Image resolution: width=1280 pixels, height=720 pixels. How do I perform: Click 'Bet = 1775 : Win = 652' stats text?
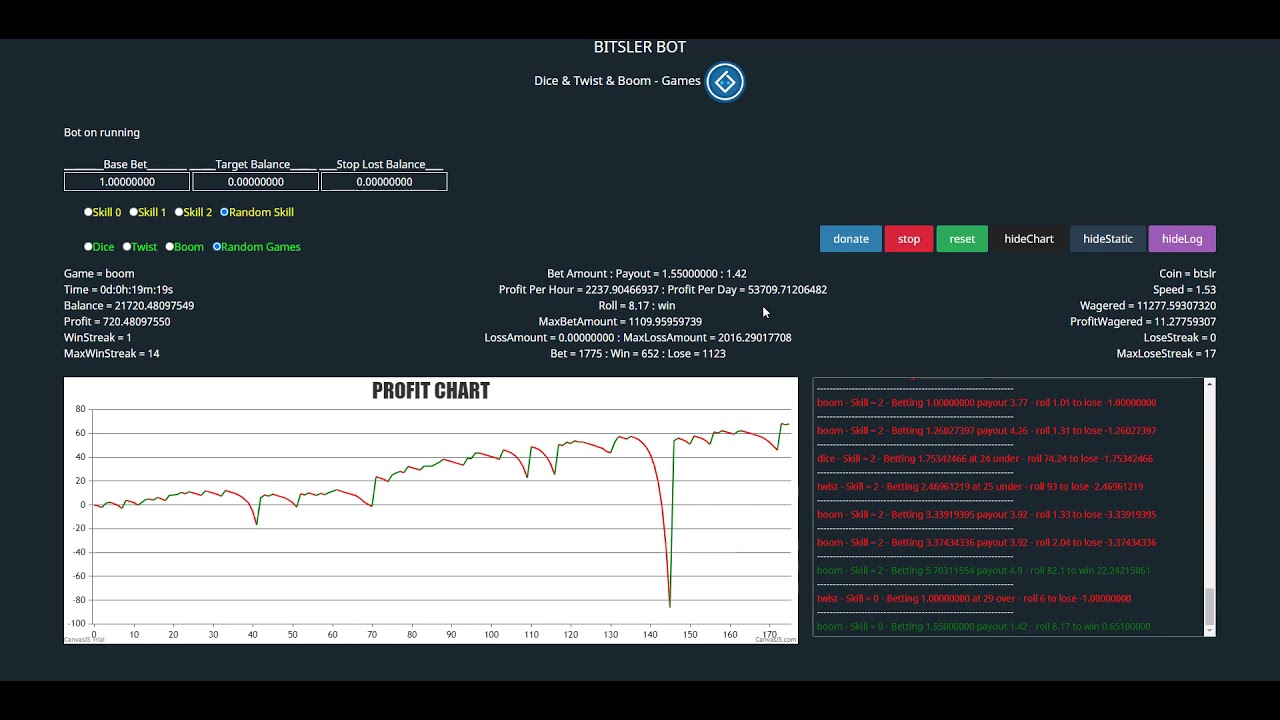[638, 353]
